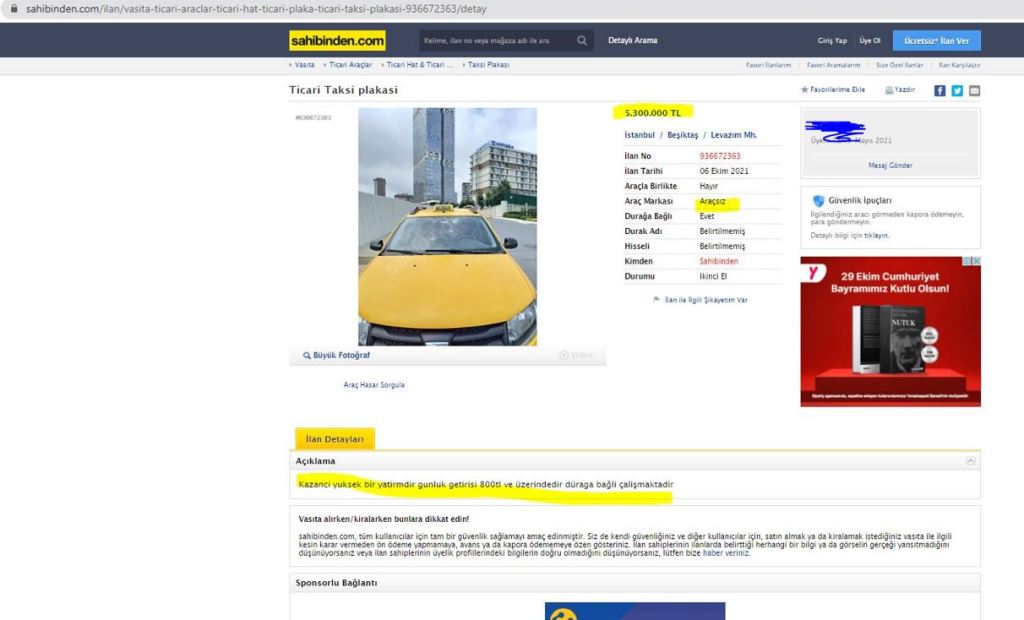Close the ad using the X icon
Image resolution: width=1024 pixels, height=620 pixels.
tap(976, 262)
